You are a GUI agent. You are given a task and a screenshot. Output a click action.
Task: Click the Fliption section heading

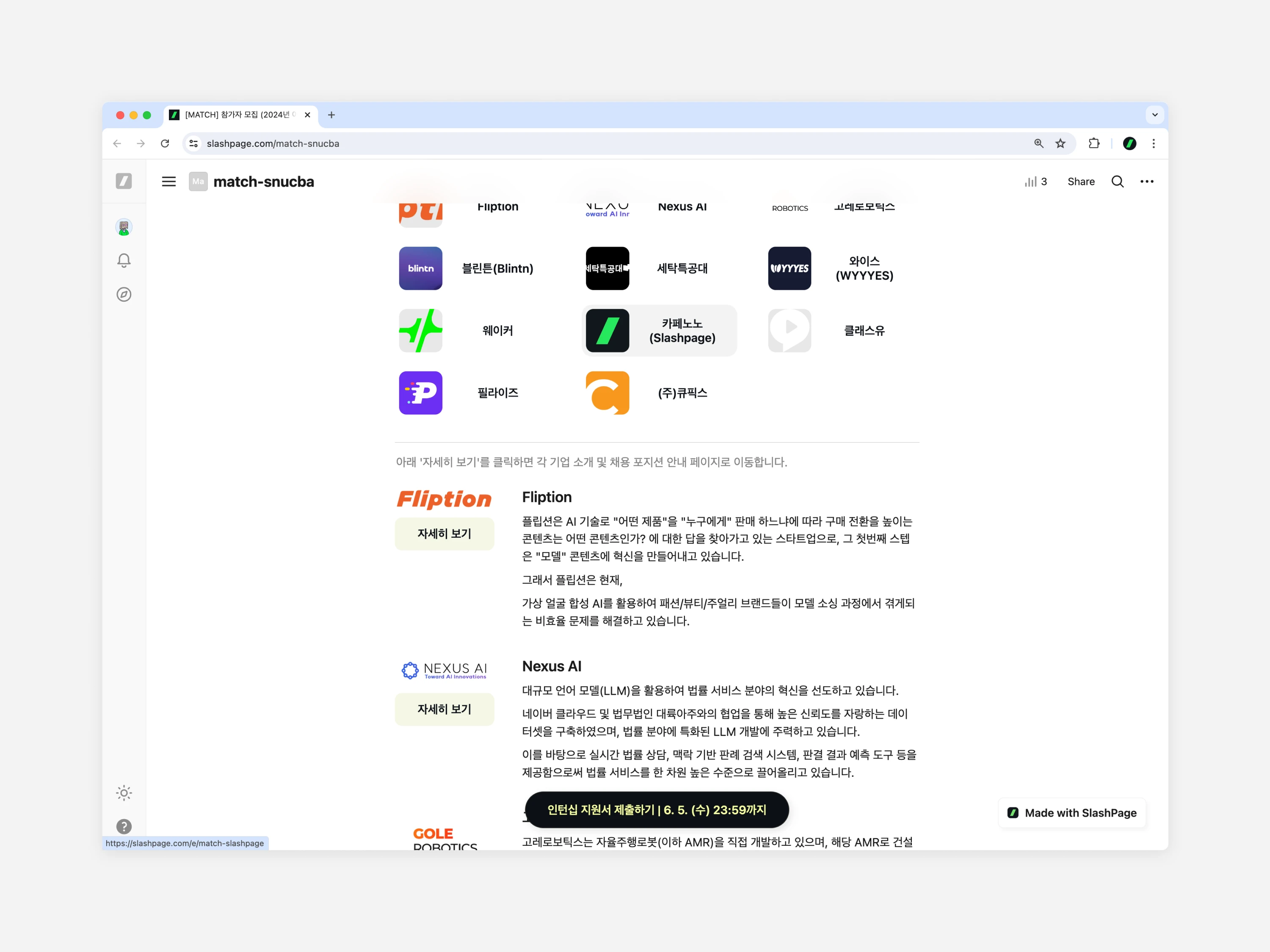547,497
